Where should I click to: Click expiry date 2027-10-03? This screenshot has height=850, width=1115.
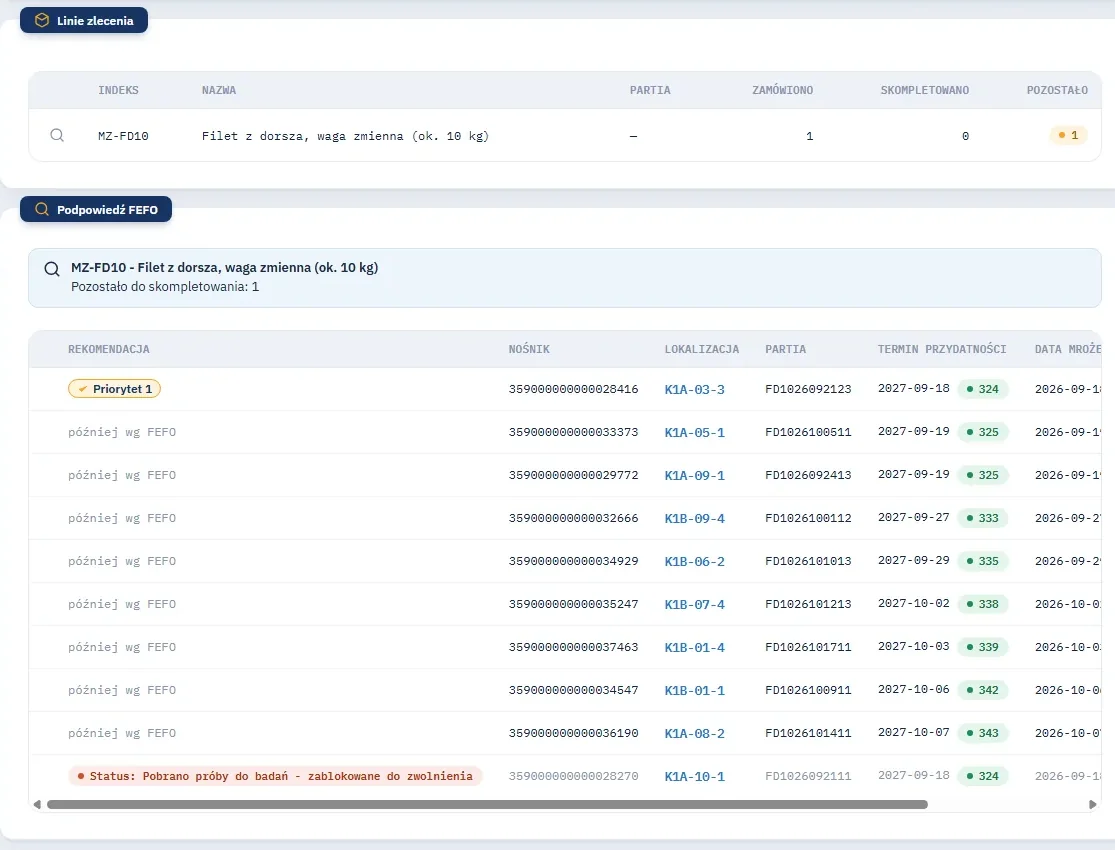[914, 646]
